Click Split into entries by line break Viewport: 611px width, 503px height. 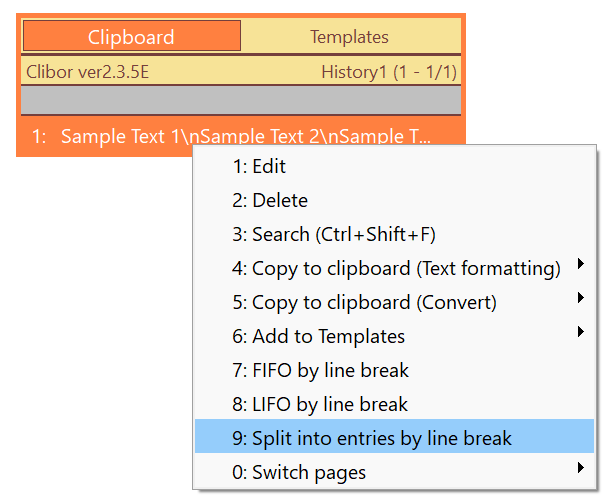[x=394, y=436]
